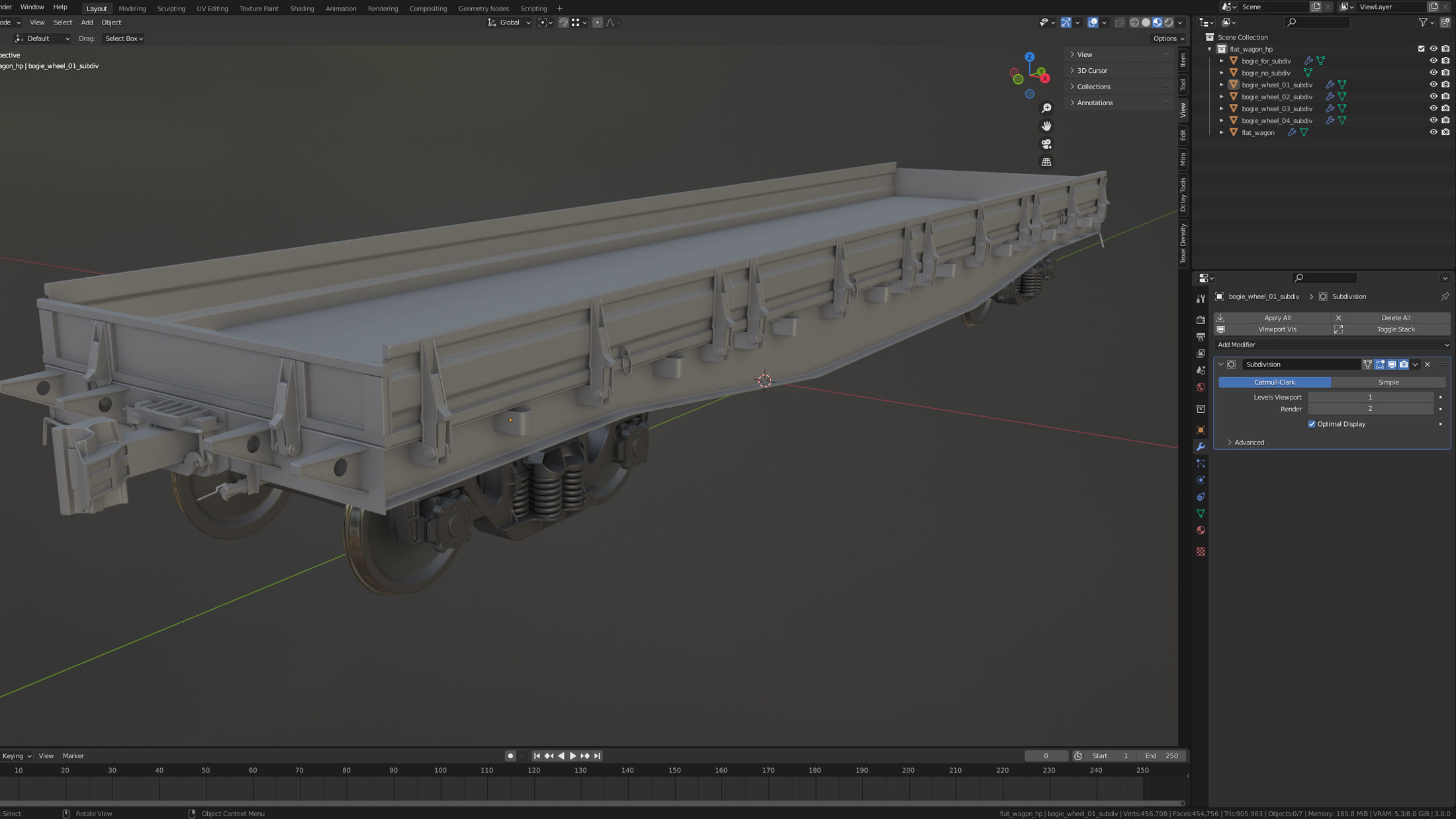Select wireframe viewport shading
The width and height of the screenshot is (1456, 819).
(x=1134, y=22)
